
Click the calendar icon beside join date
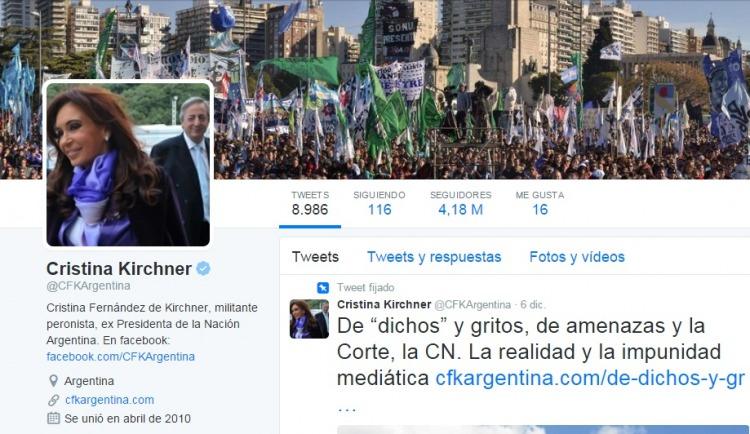(x=54, y=418)
